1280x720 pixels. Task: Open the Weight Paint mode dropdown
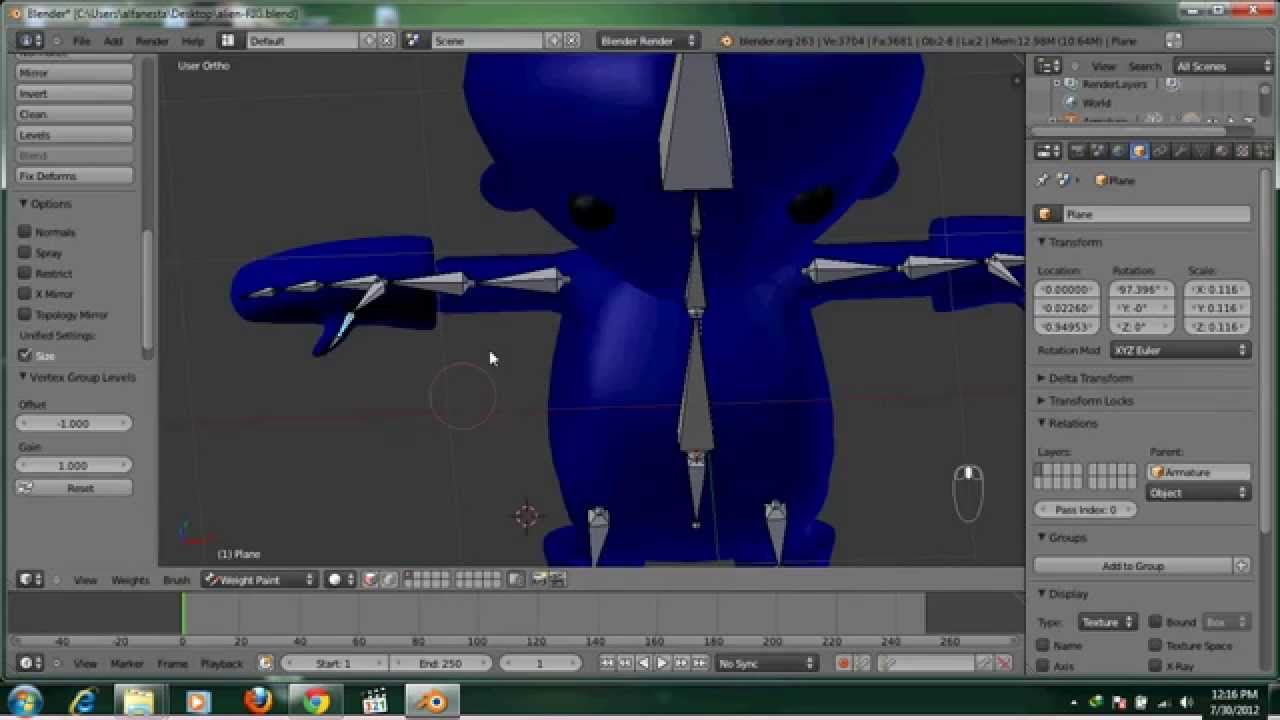point(260,579)
